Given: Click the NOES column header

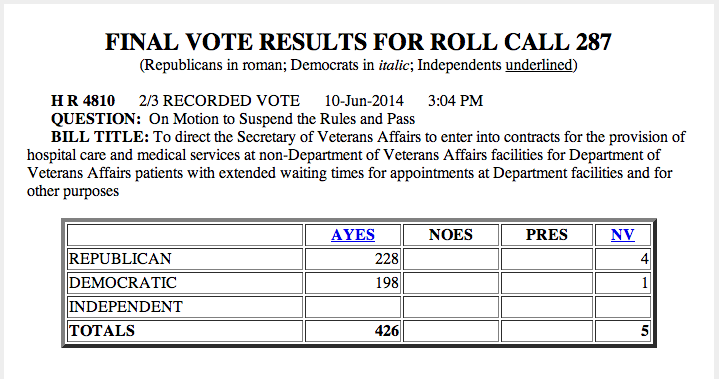Looking at the screenshot, I should coord(450,235).
